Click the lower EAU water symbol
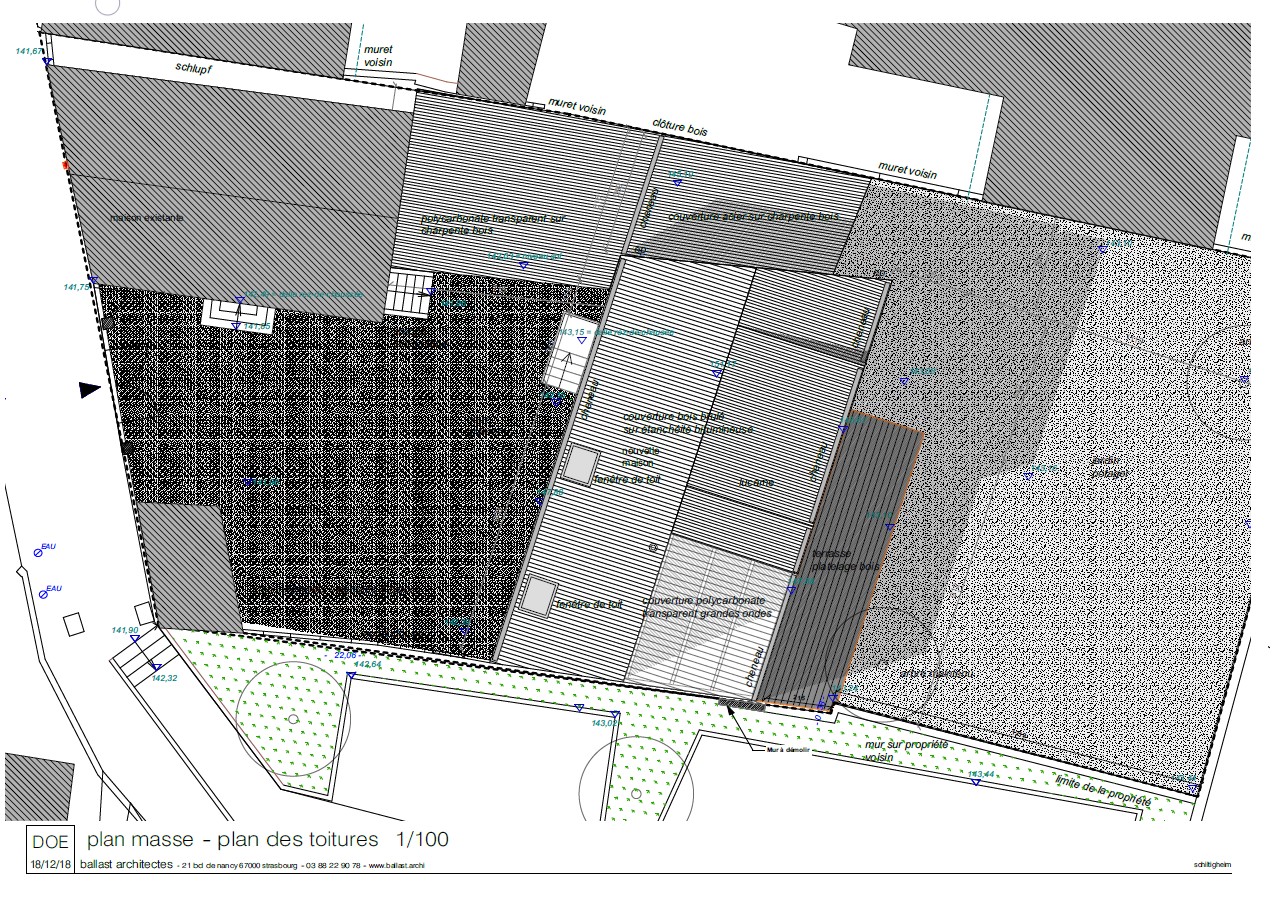This screenshot has width=1277, height=901. click(44, 593)
